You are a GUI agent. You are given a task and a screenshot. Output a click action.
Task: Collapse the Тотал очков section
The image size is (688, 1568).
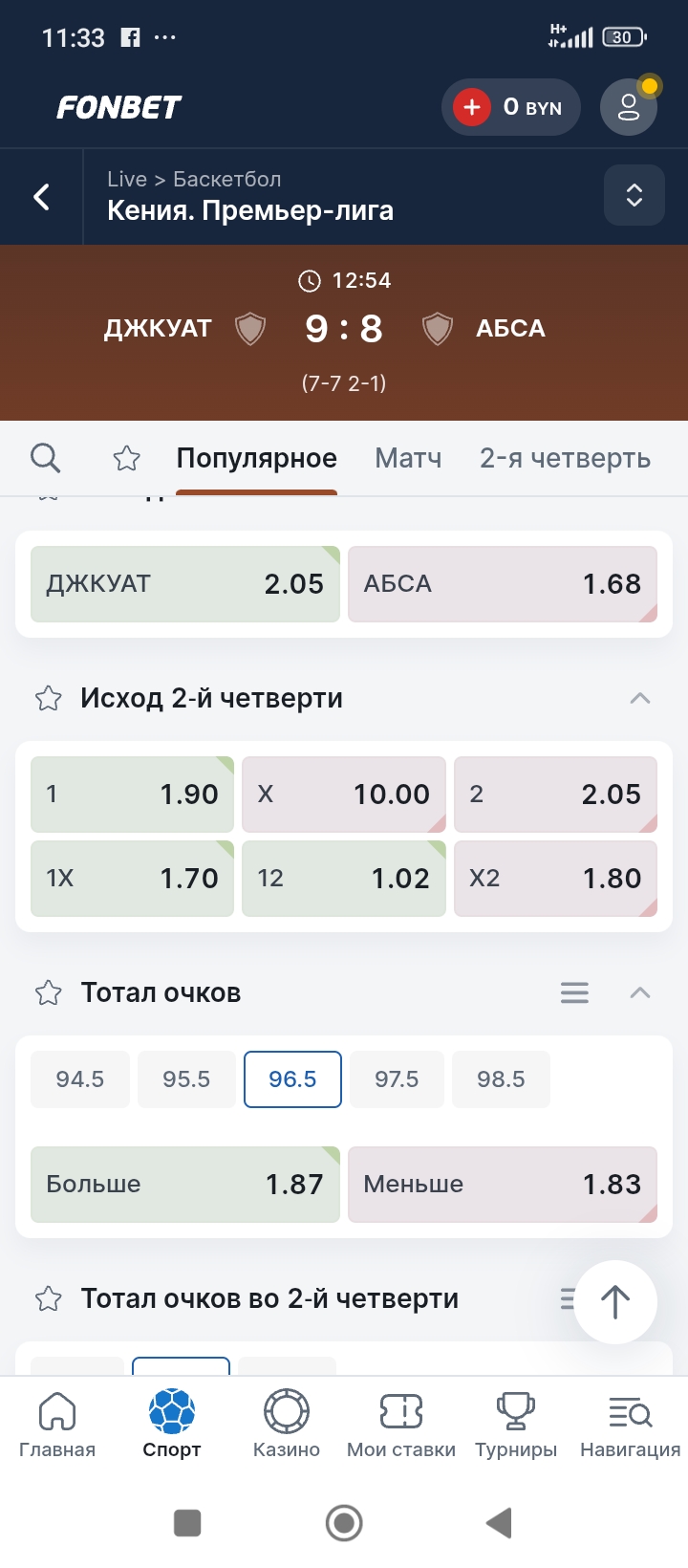point(640,993)
